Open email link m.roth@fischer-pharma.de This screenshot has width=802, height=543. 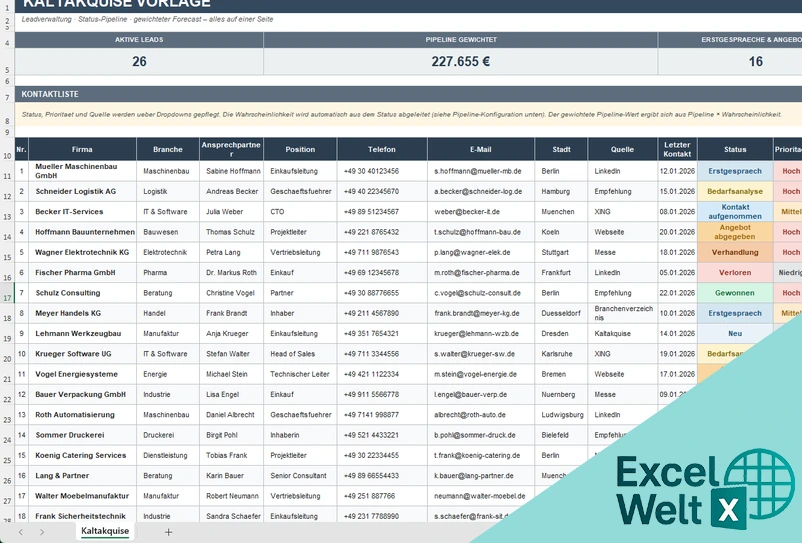pos(477,273)
